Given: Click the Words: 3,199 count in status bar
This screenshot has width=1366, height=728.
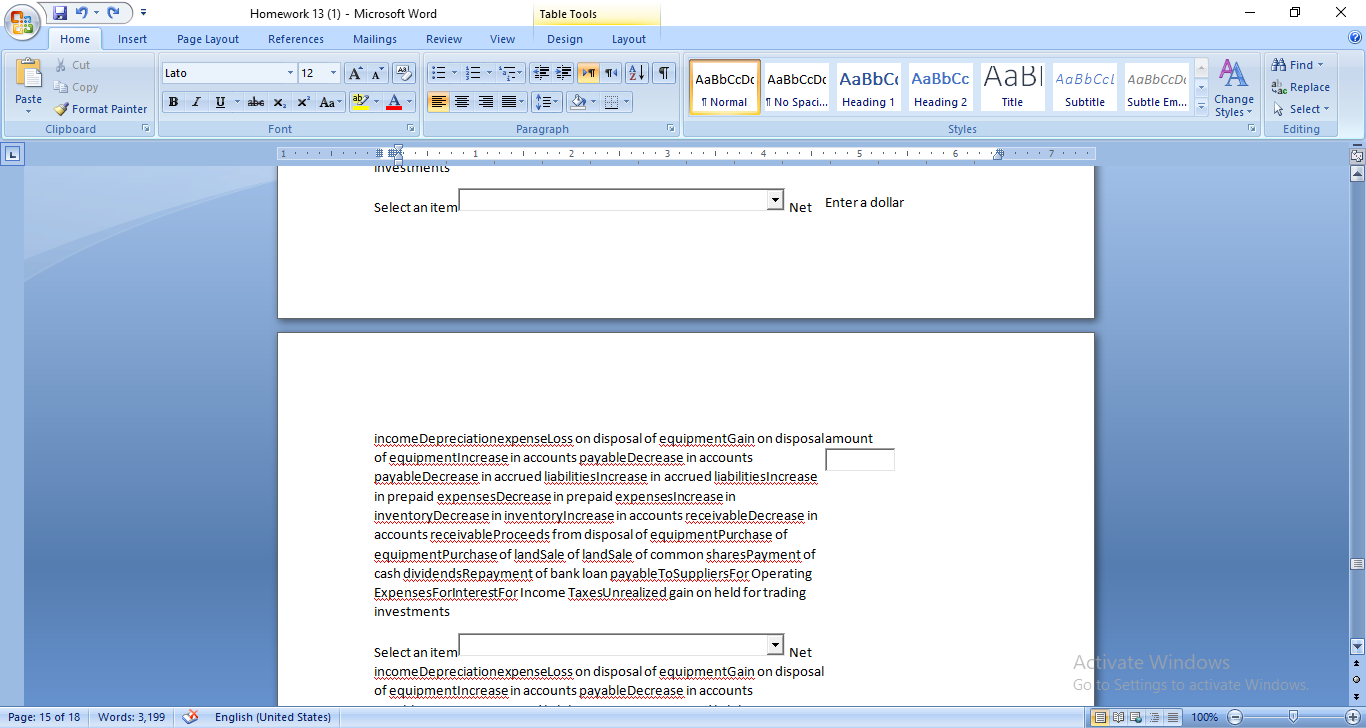Looking at the screenshot, I should tap(131, 716).
